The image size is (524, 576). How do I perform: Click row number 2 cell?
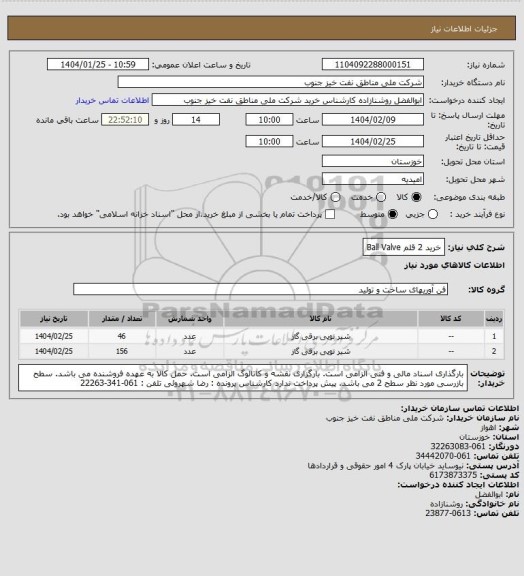click(x=494, y=351)
